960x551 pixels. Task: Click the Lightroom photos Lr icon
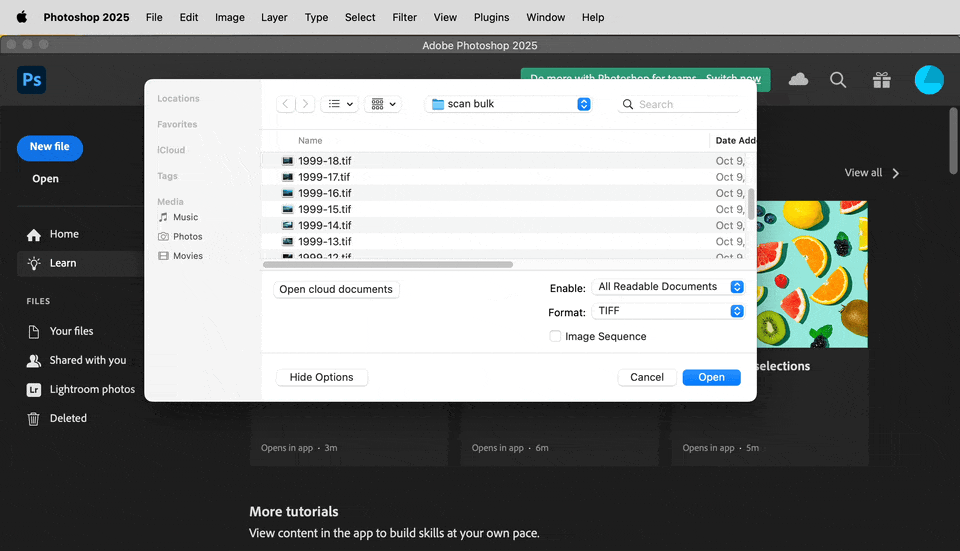(x=34, y=389)
